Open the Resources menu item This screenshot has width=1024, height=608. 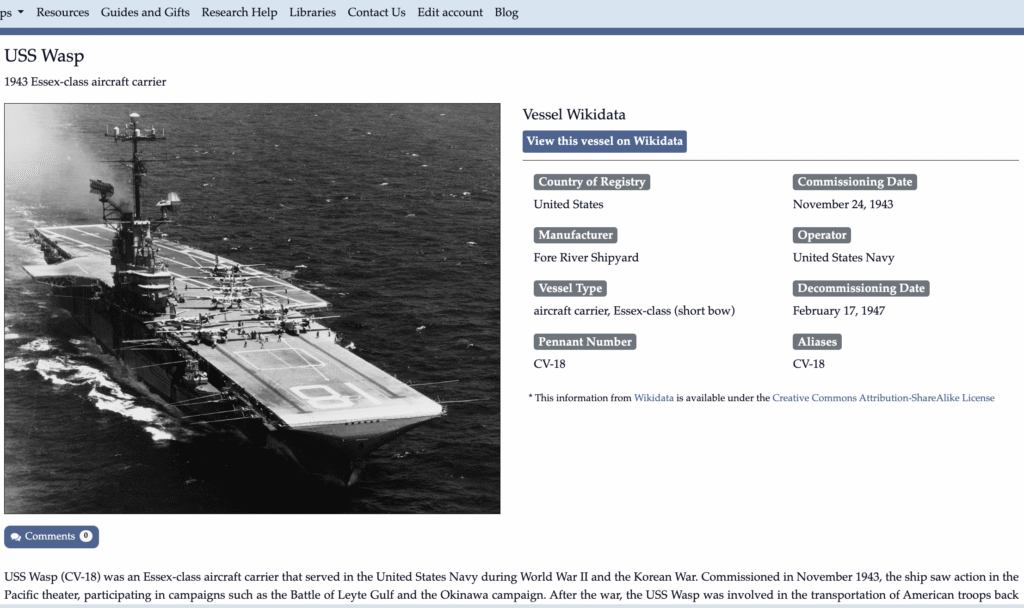point(62,12)
